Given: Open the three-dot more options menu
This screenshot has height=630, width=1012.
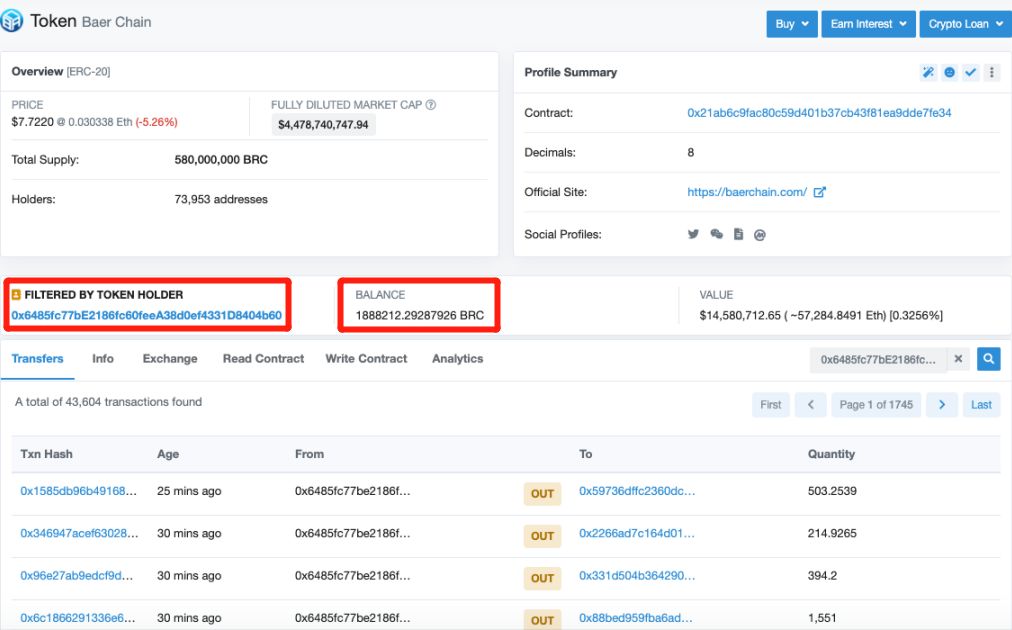Looking at the screenshot, I should (992, 72).
